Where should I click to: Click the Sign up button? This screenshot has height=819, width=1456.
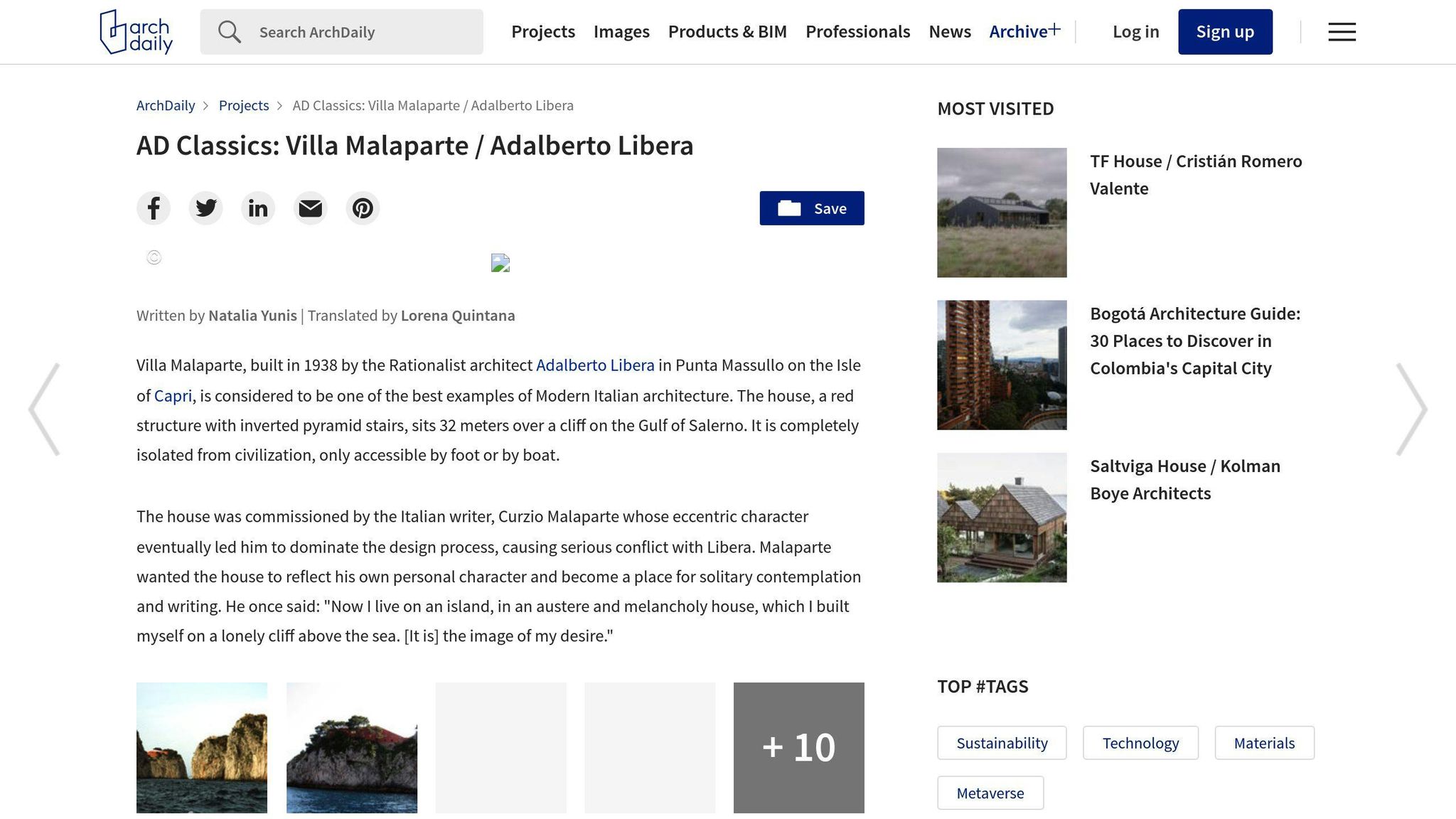tap(1224, 31)
